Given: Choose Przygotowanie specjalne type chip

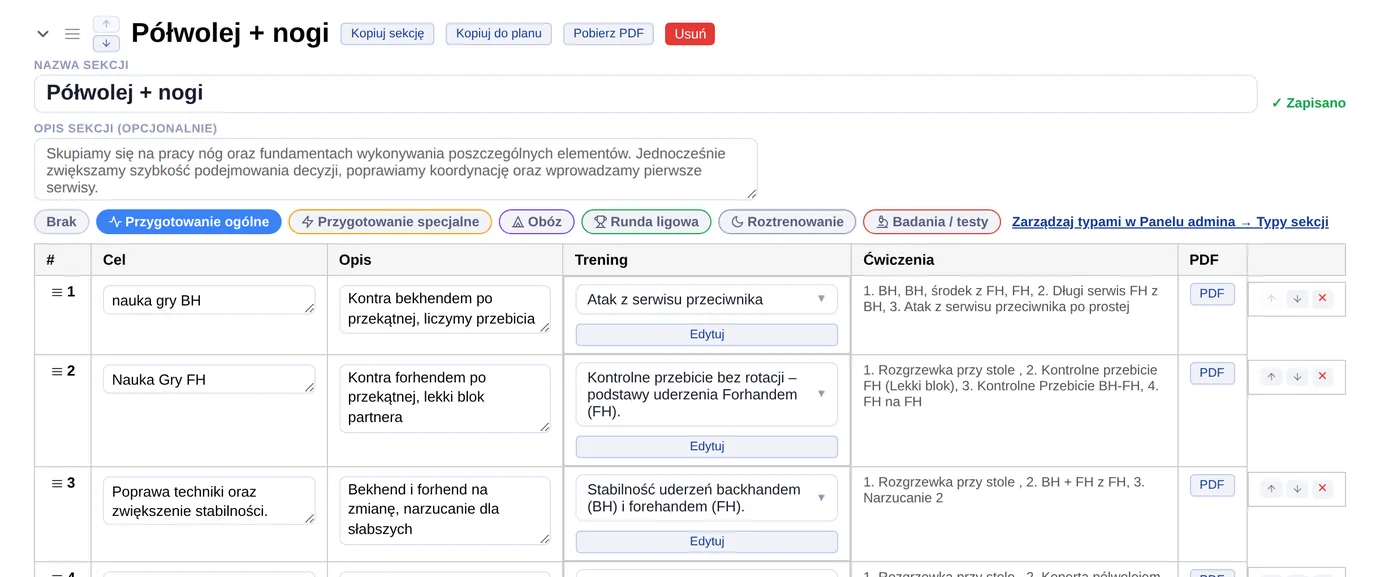Looking at the screenshot, I should (390, 222).
